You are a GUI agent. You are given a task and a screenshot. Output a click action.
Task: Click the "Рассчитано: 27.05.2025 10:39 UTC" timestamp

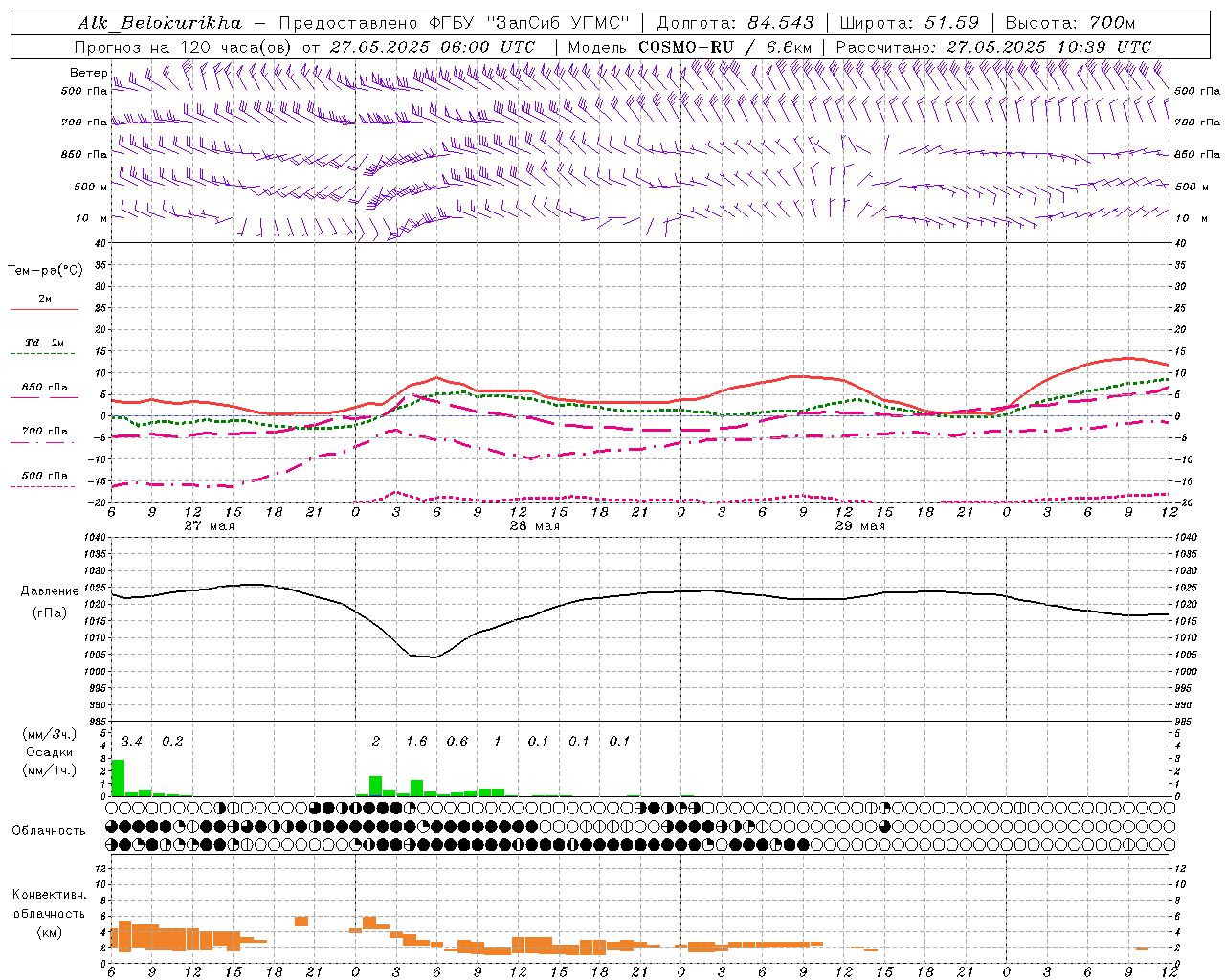click(993, 47)
